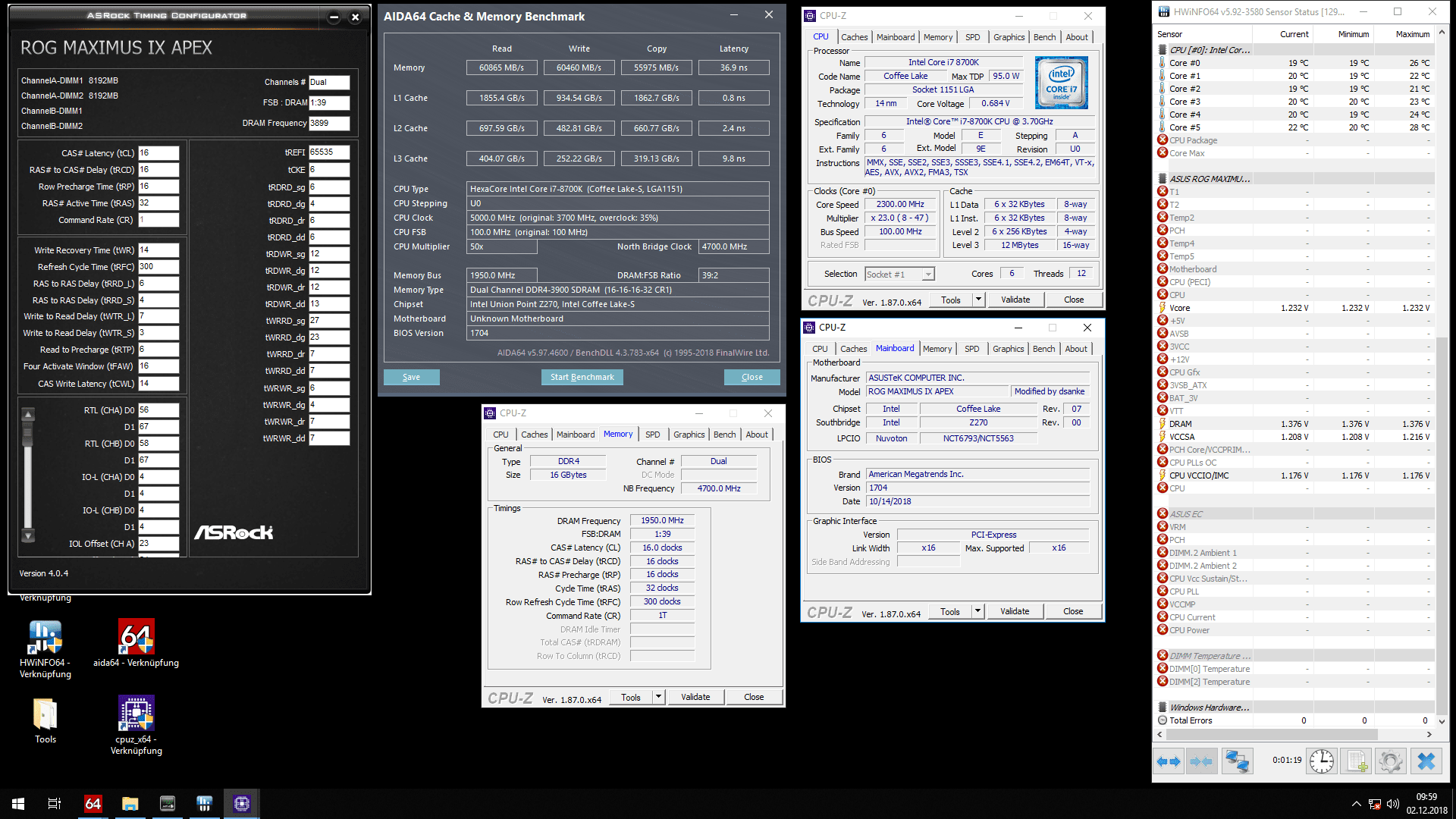Image resolution: width=1456 pixels, height=819 pixels.
Task: Click Start Benchmark in AIDA64
Action: point(582,377)
